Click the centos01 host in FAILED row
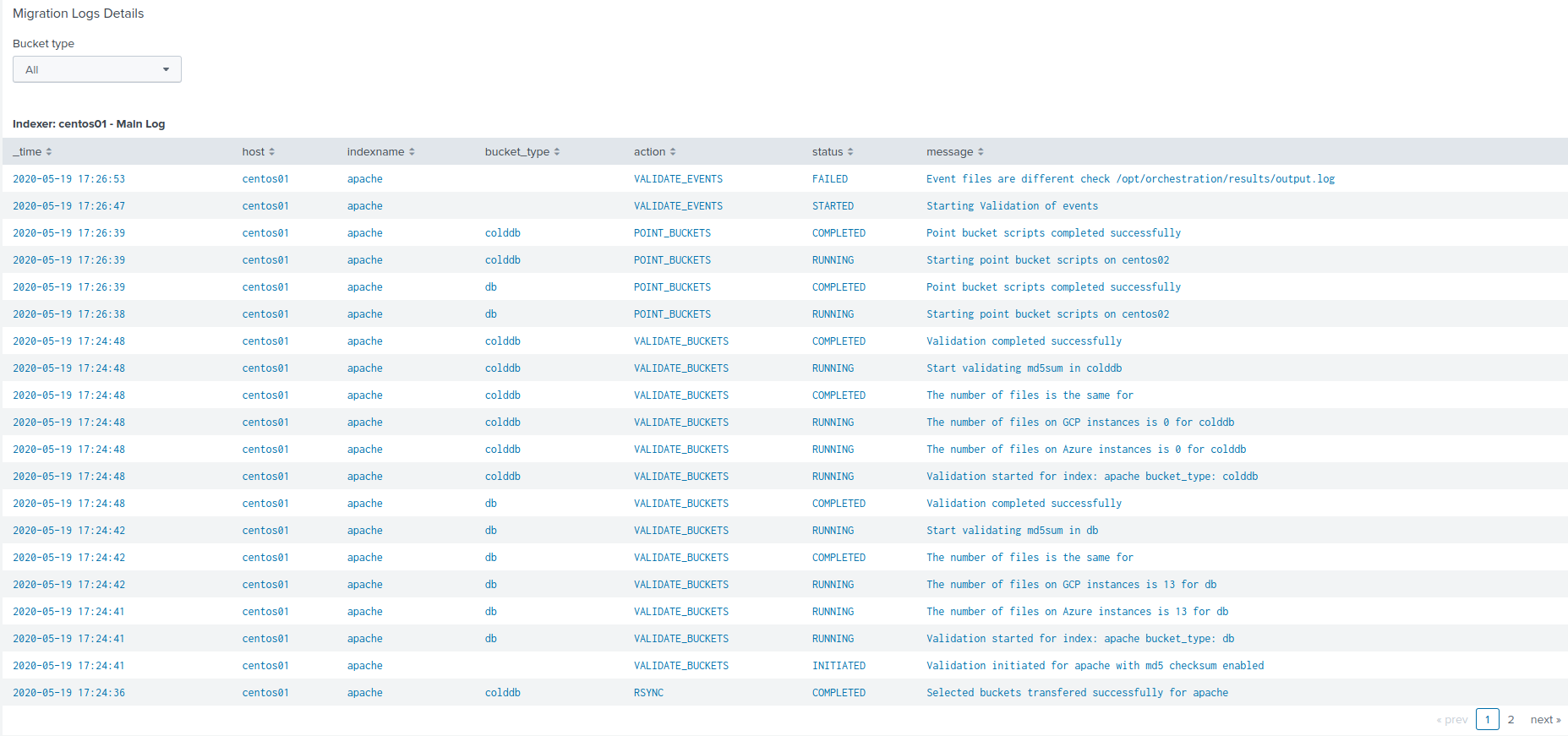 click(x=265, y=178)
